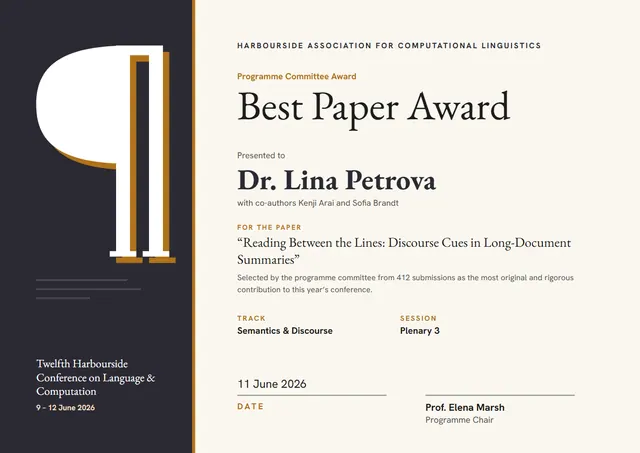
Task: Click the date '11 June 2026'
Action: pyautogui.click(x=272, y=384)
